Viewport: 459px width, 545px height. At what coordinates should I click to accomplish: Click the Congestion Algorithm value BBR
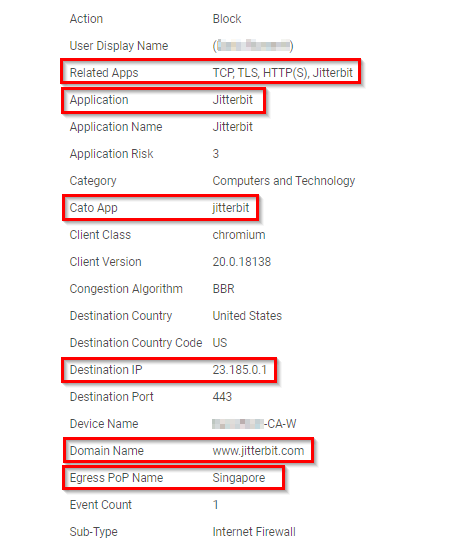[x=223, y=289]
